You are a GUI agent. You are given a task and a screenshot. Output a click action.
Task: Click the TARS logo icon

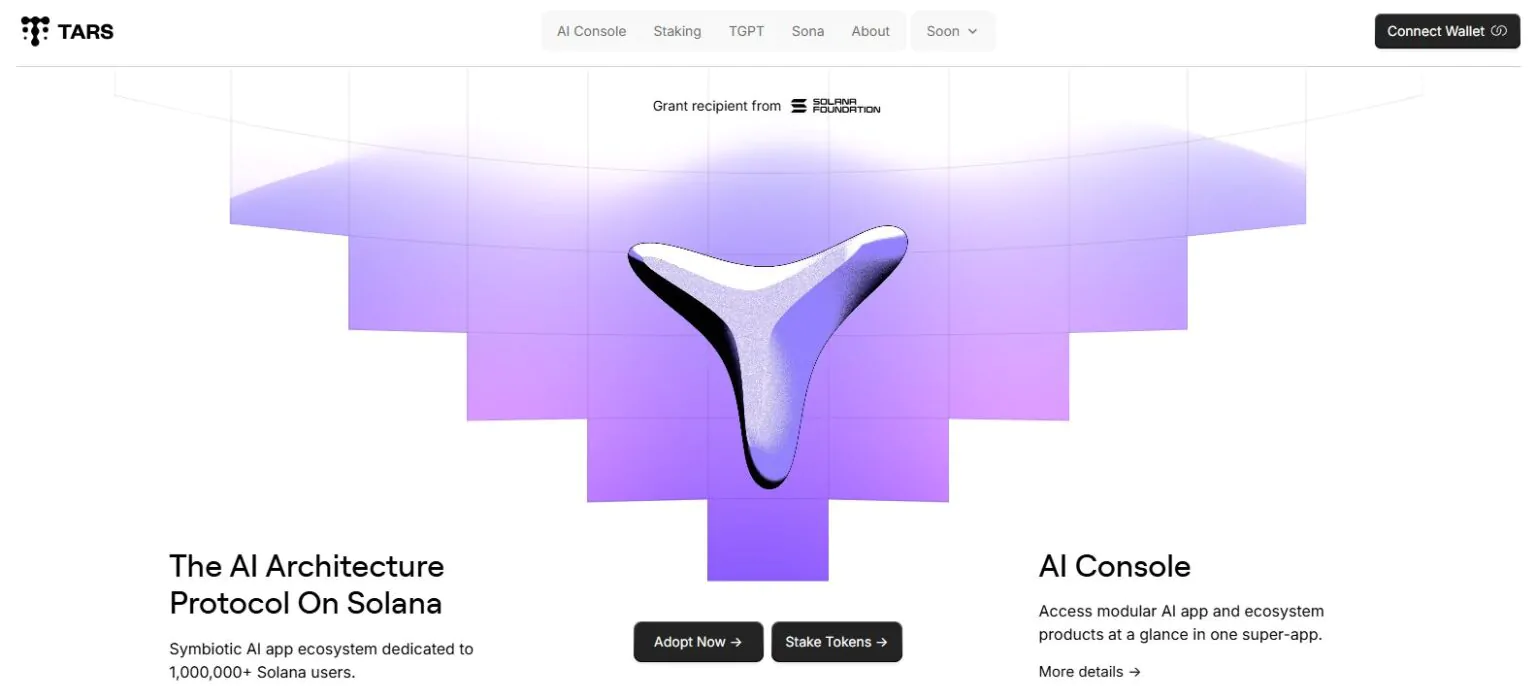(x=35, y=31)
